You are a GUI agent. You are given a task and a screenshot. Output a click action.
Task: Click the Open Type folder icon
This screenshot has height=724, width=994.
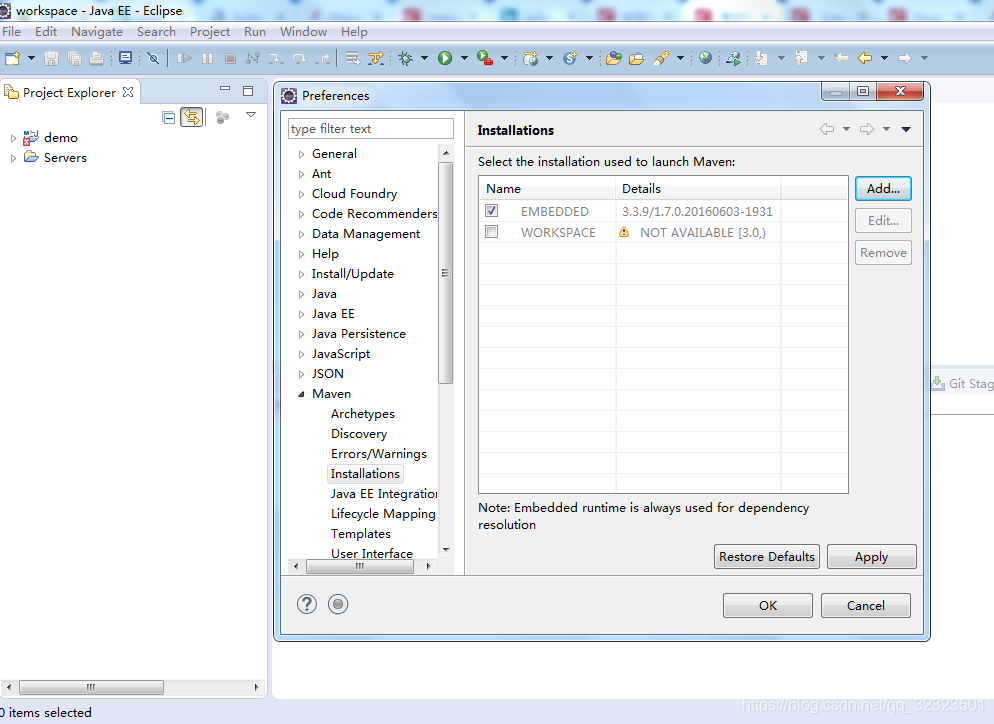click(613, 58)
